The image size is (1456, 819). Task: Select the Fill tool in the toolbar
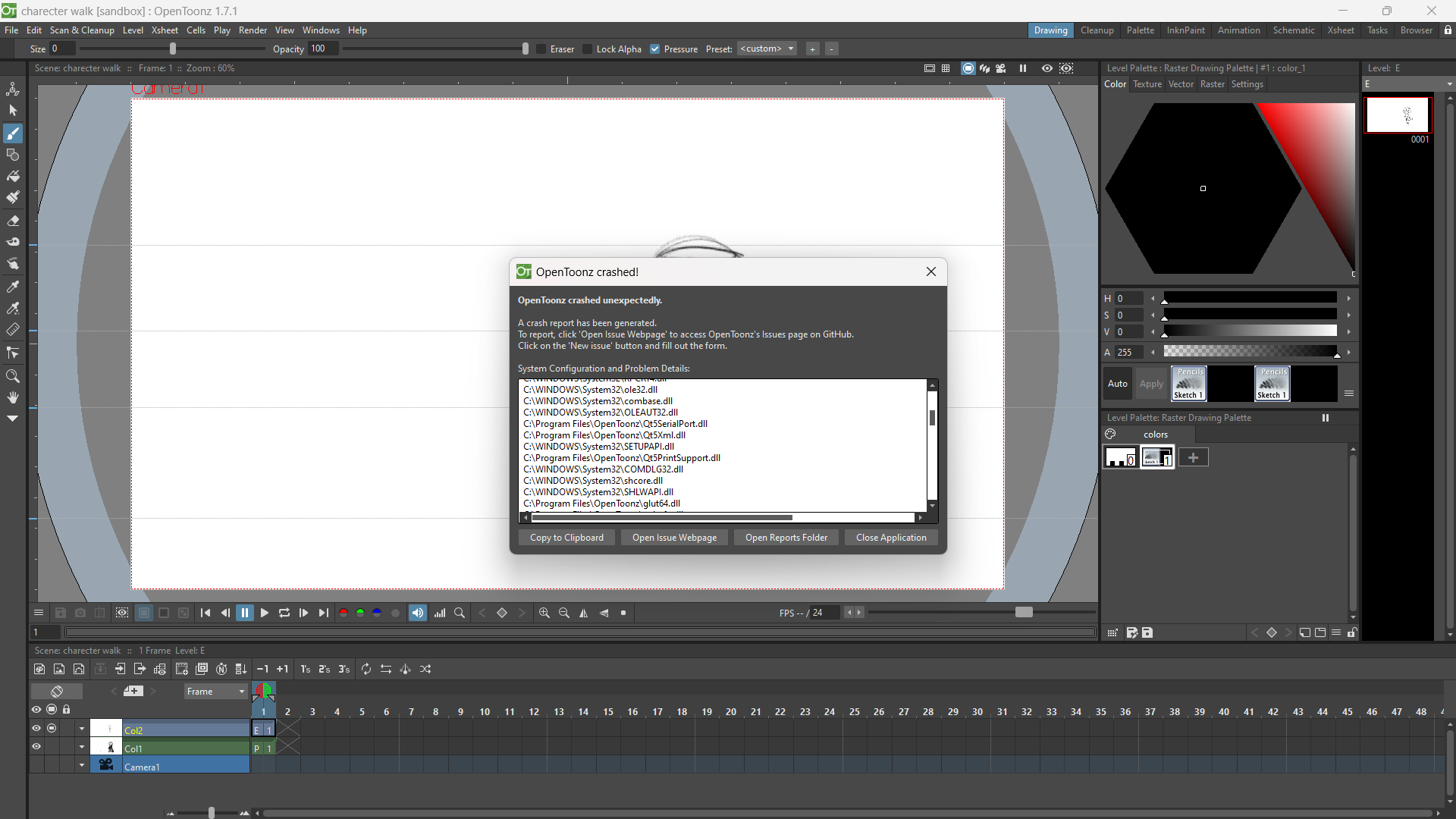pos(13,176)
